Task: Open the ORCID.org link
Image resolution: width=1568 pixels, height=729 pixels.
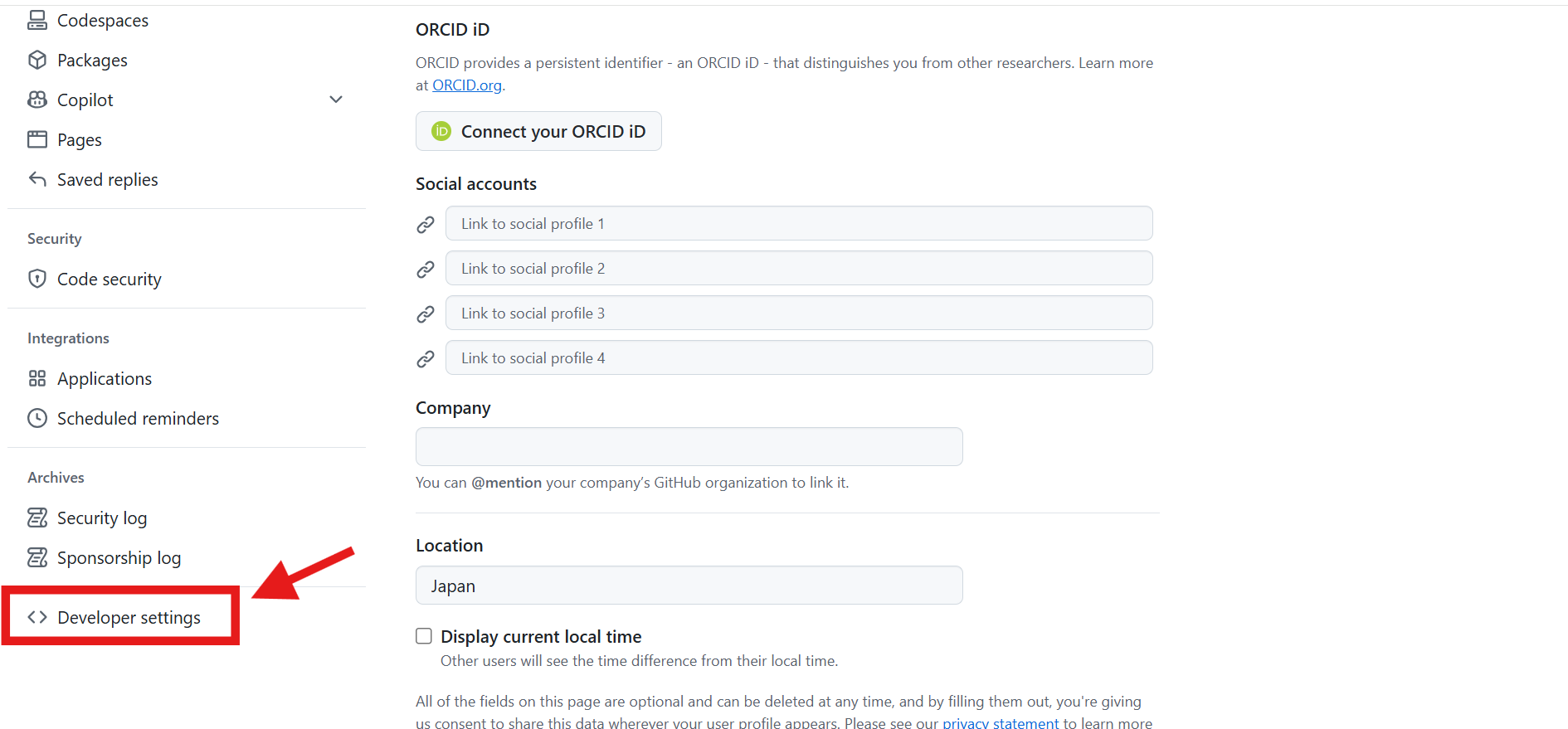Action: click(467, 85)
